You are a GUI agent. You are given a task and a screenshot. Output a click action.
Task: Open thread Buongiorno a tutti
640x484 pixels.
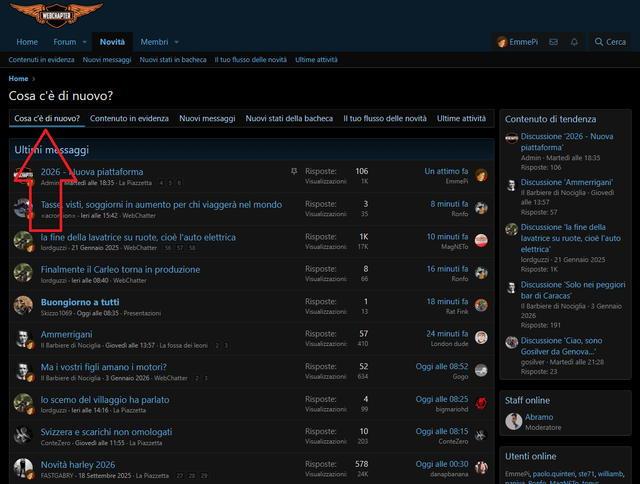pos(80,302)
